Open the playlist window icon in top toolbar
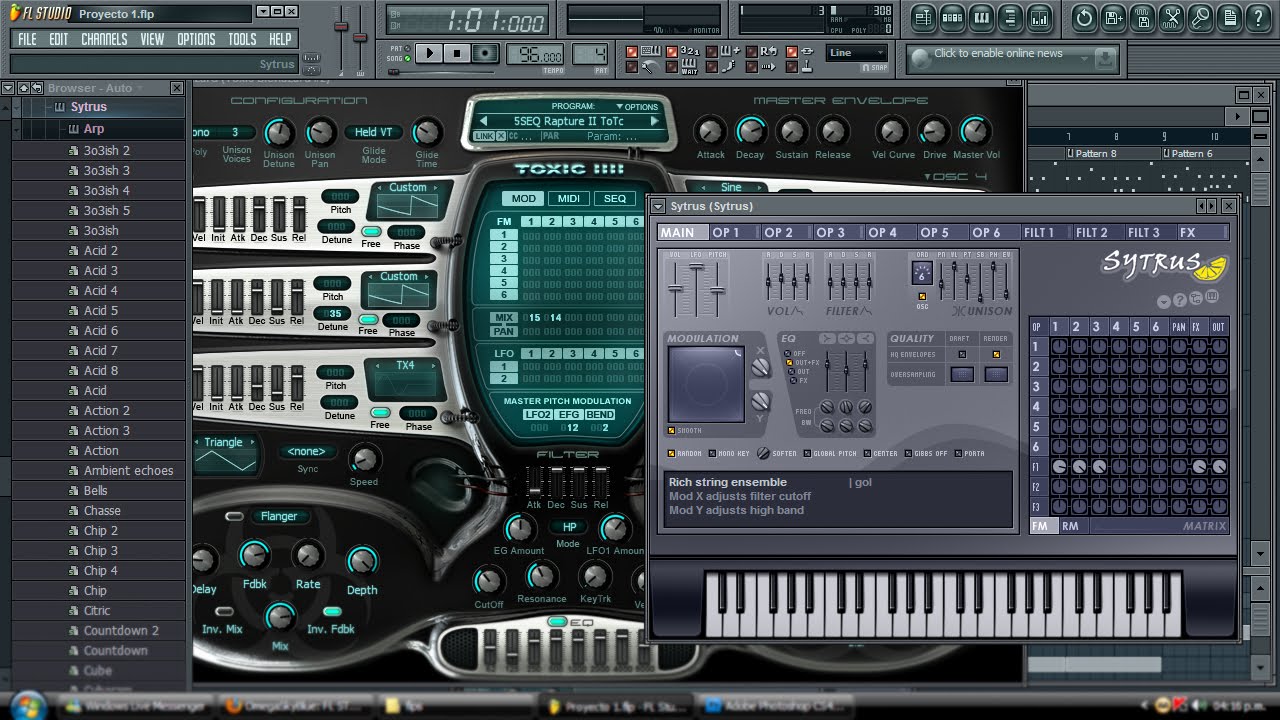 (x=923, y=18)
